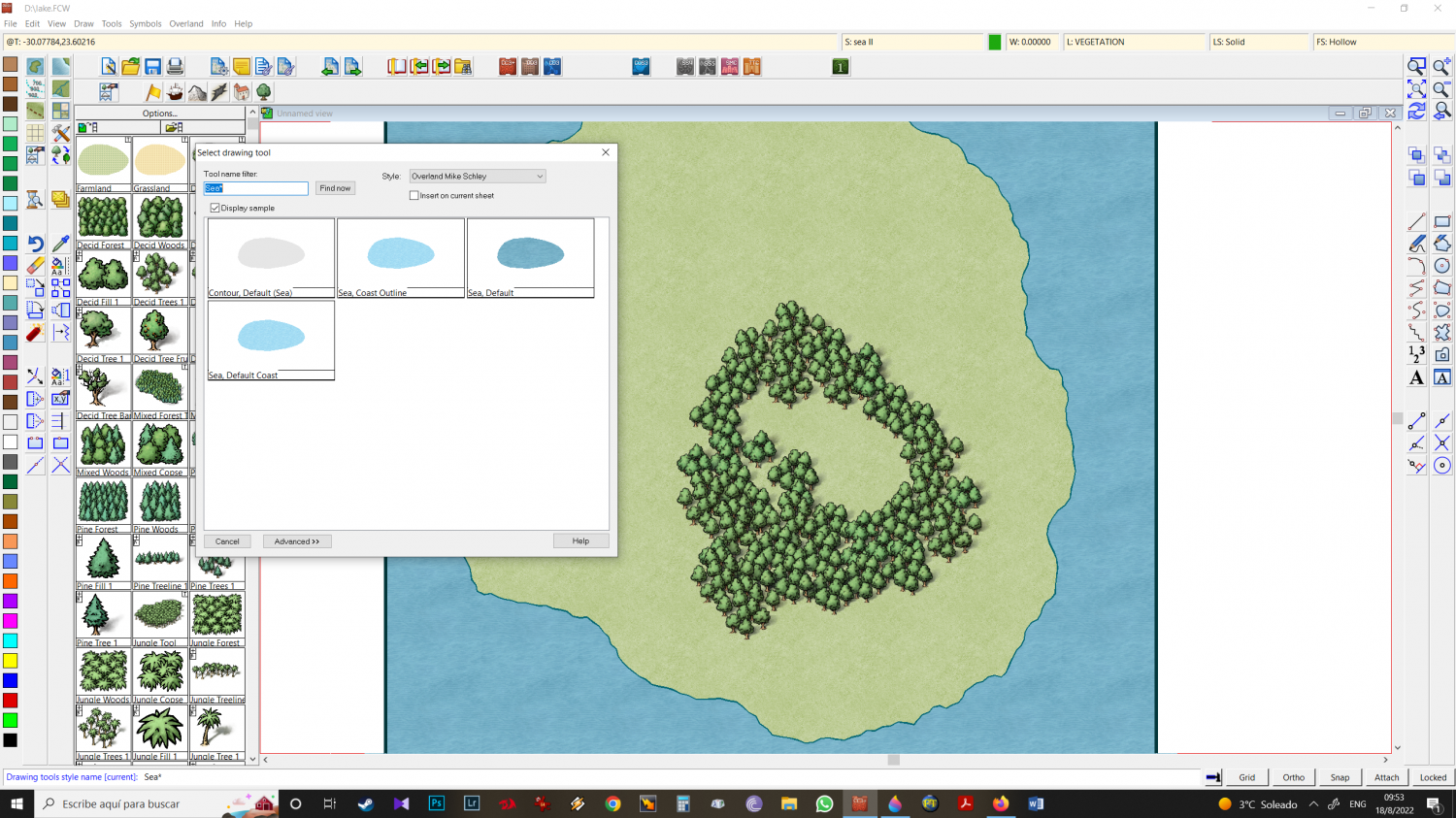Open the File menu

tap(11, 23)
